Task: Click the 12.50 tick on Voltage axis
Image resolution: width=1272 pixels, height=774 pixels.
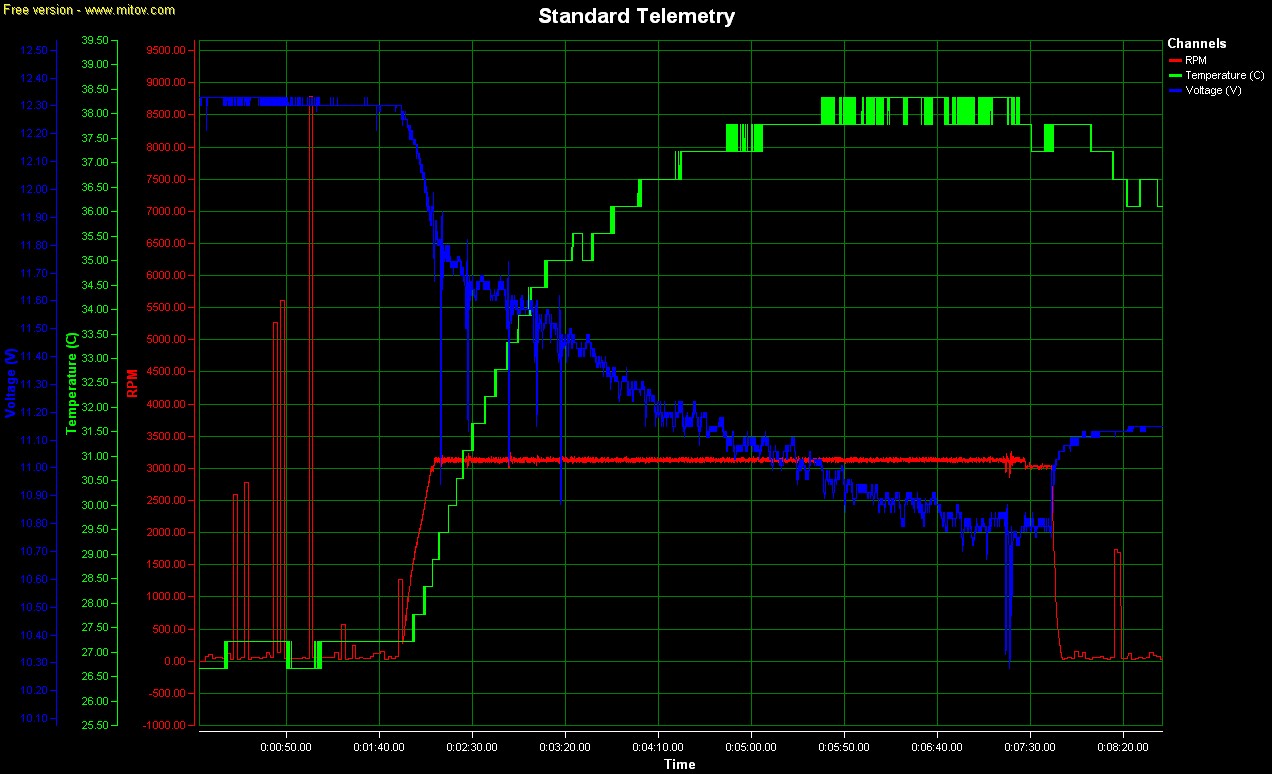Action: pyautogui.click(x=35, y=50)
